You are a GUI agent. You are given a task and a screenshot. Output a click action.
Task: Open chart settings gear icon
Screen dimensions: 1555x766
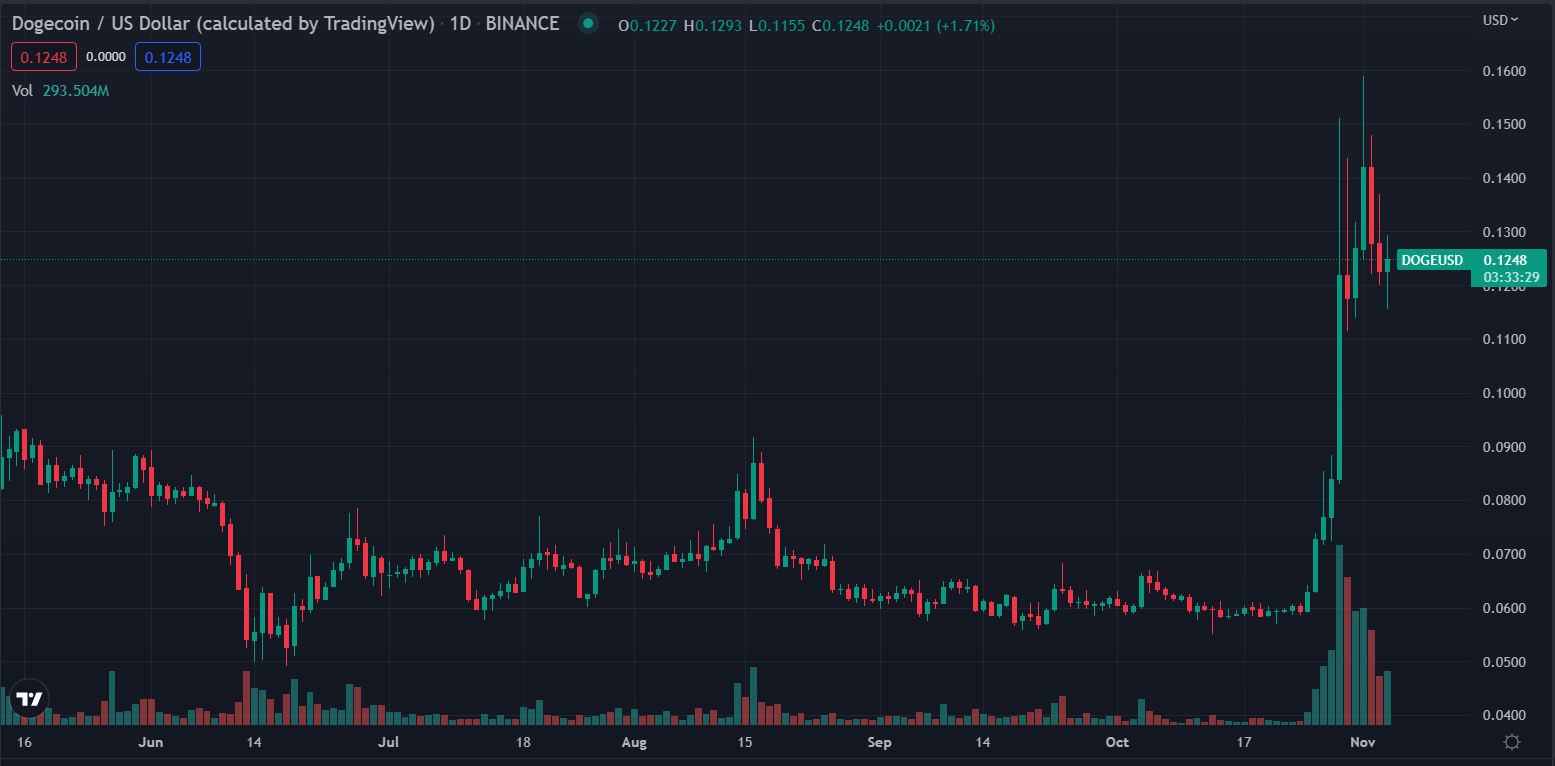(1512, 742)
